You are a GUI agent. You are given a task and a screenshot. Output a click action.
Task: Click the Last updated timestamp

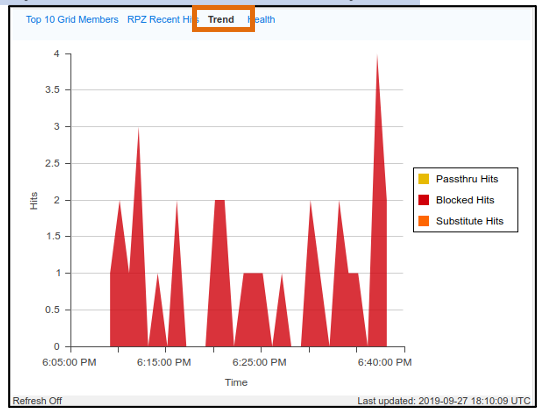click(444, 401)
